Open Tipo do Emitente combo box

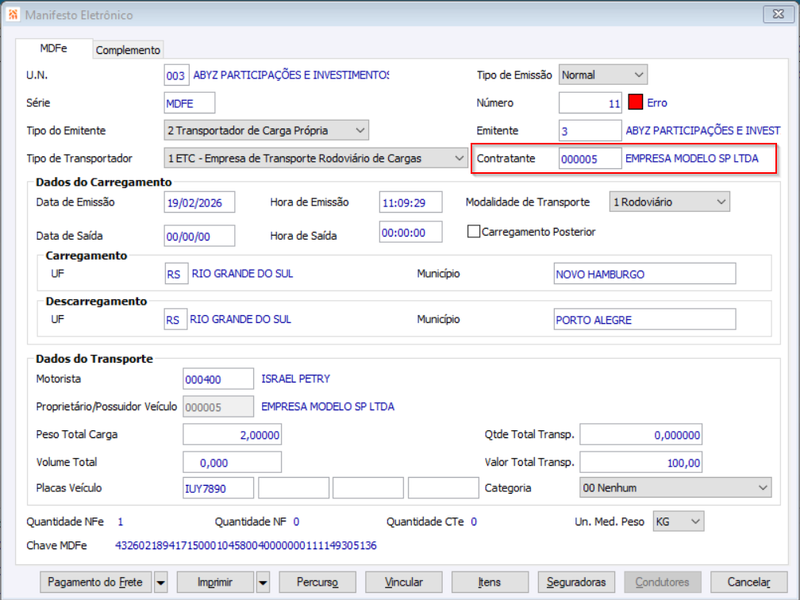coord(266,131)
